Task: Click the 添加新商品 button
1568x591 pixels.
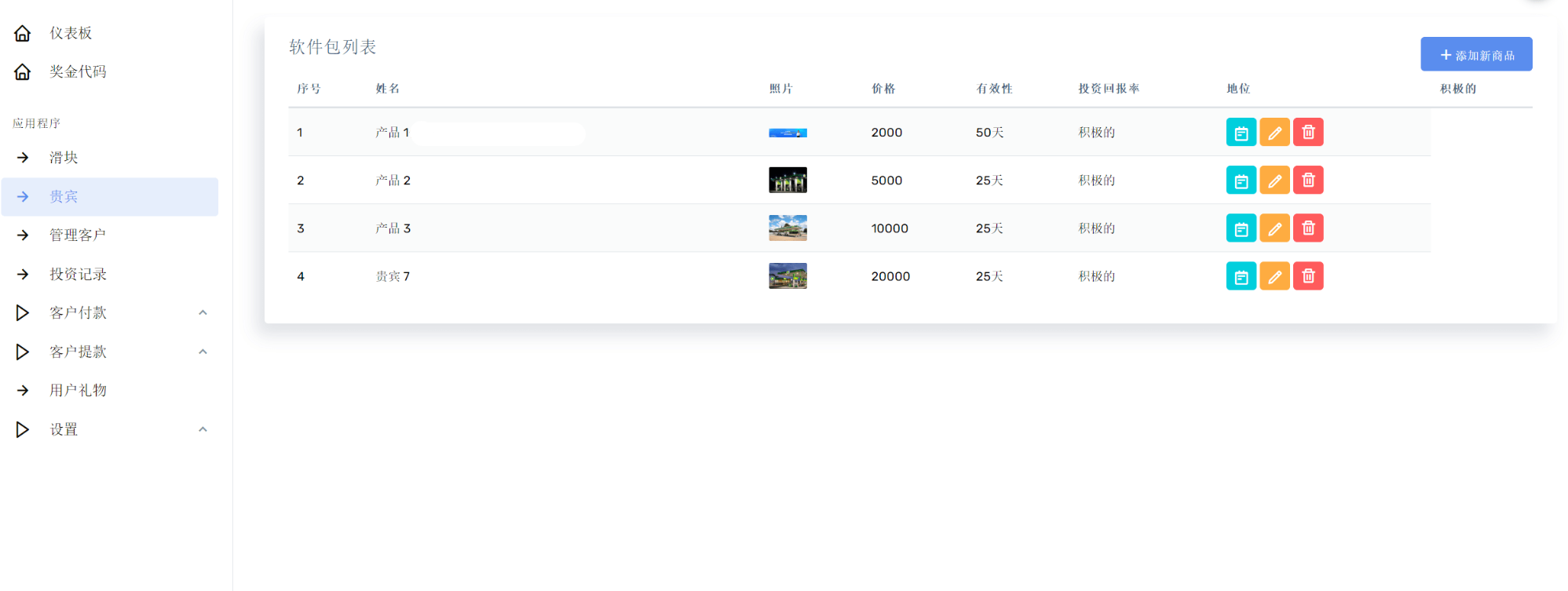Action: pos(1476,54)
